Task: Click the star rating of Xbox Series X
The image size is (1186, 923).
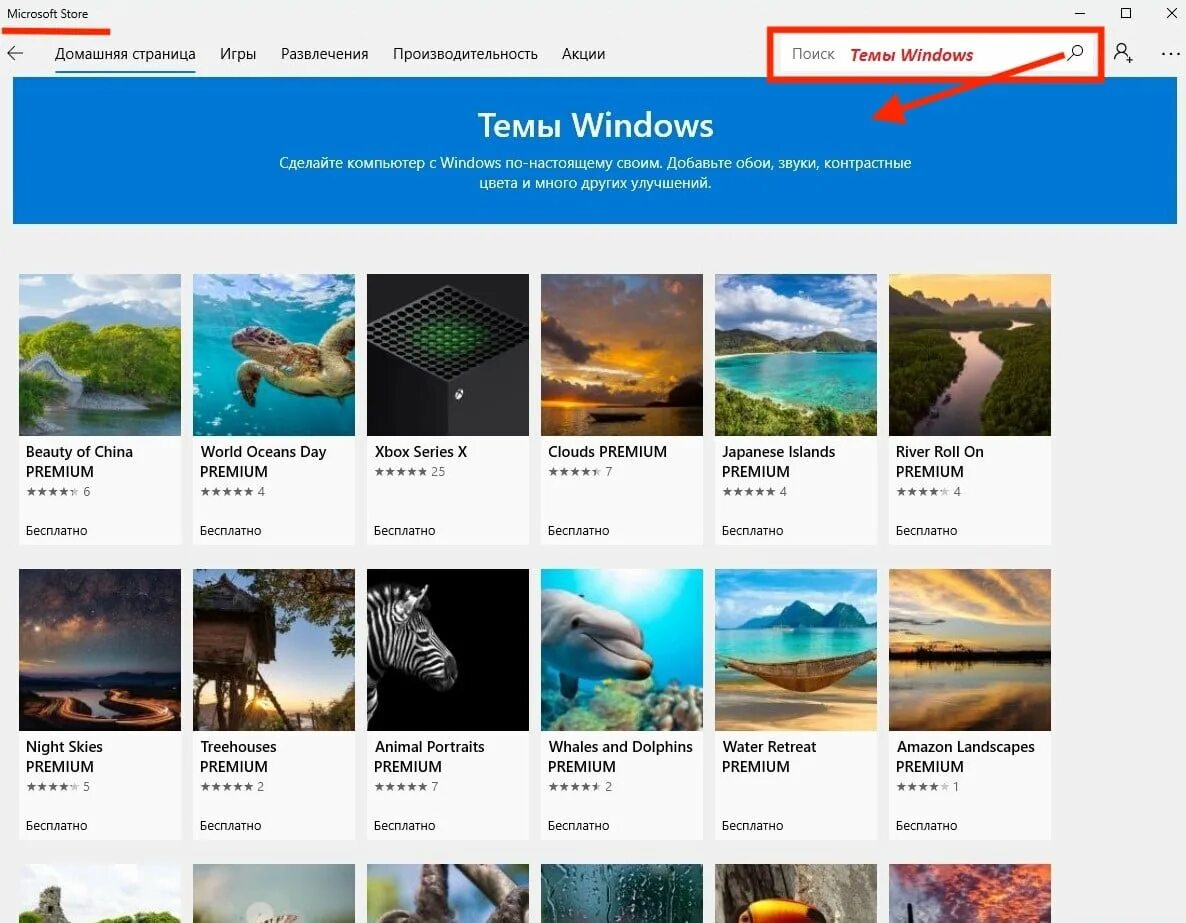Action: [401, 472]
